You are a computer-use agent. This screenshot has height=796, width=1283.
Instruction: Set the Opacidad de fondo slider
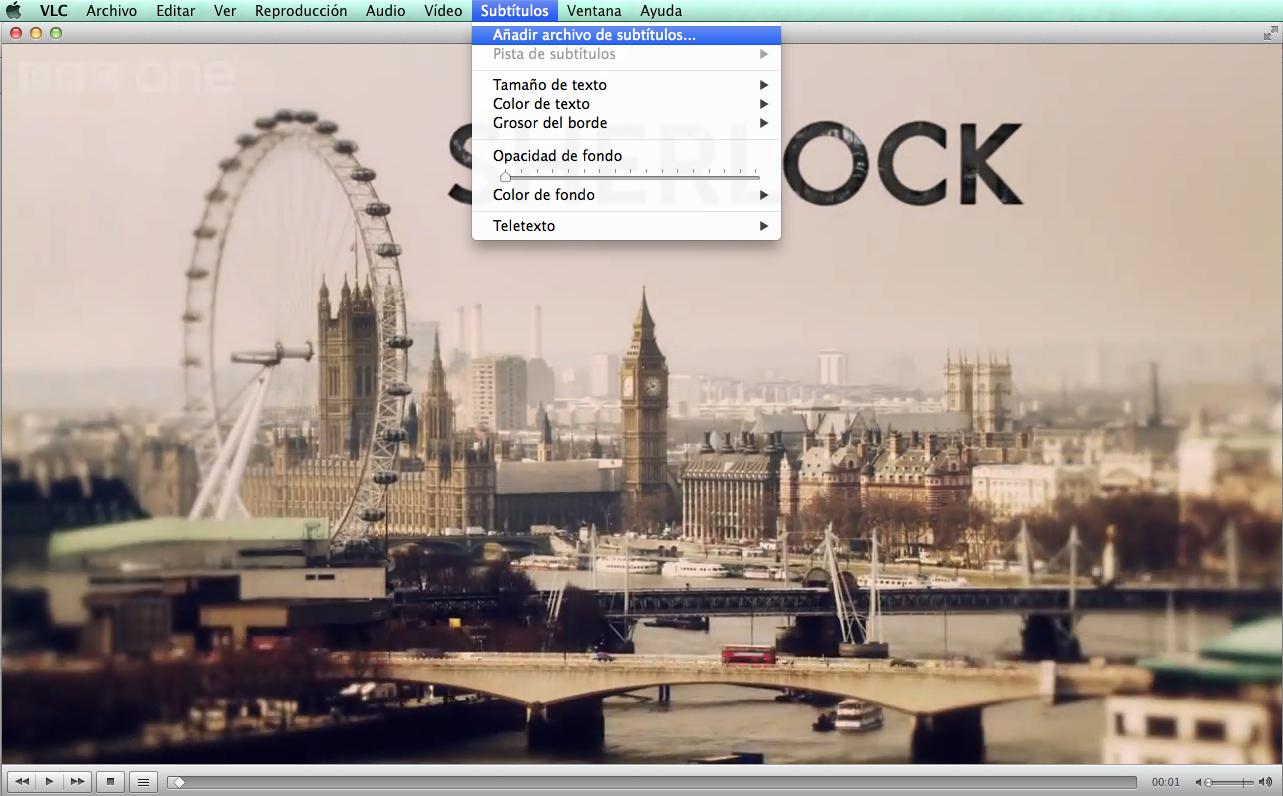[630, 176]
